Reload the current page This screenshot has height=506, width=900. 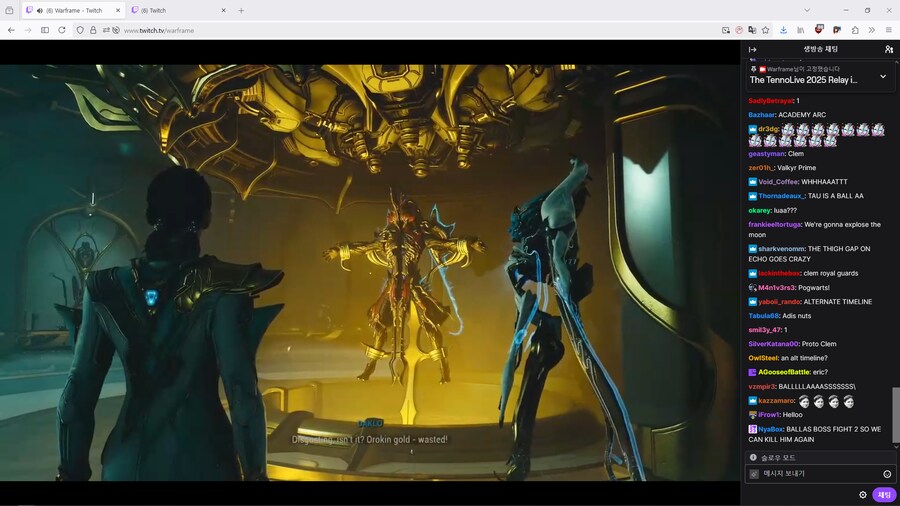[62, 30]
